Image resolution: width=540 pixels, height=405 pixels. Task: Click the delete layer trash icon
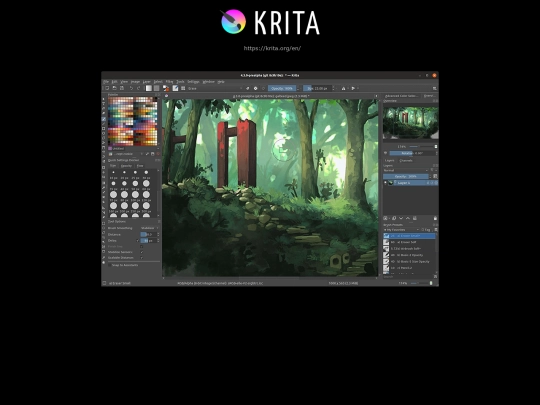point(435,218)
